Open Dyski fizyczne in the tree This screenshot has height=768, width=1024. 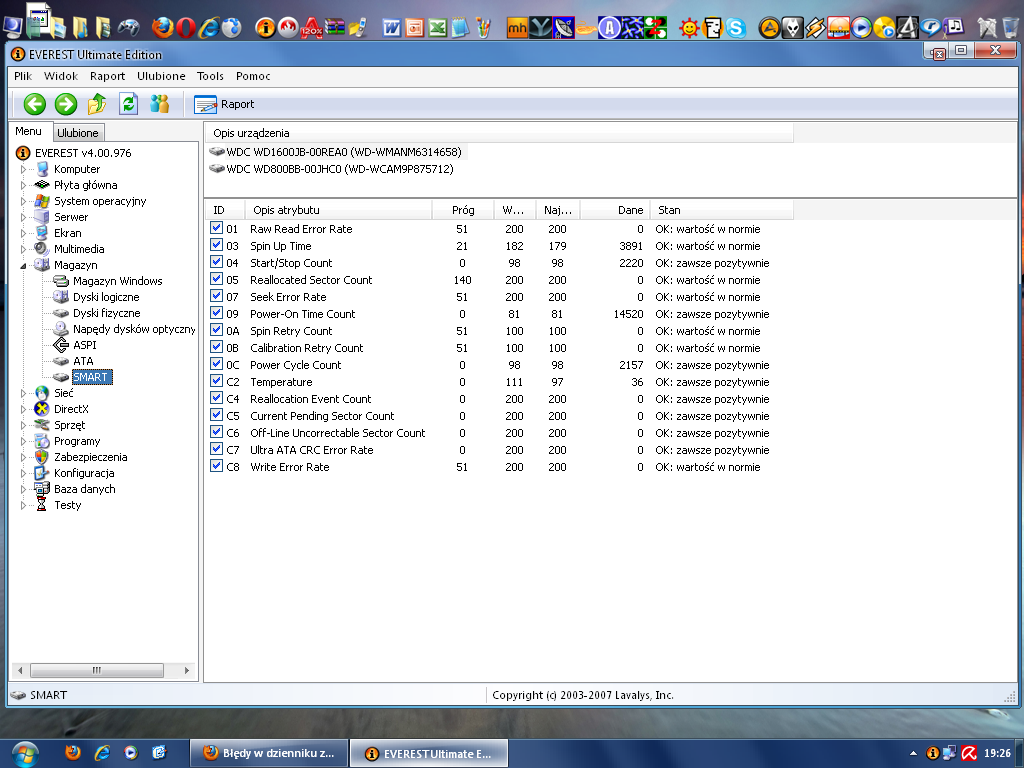point(106,313)
